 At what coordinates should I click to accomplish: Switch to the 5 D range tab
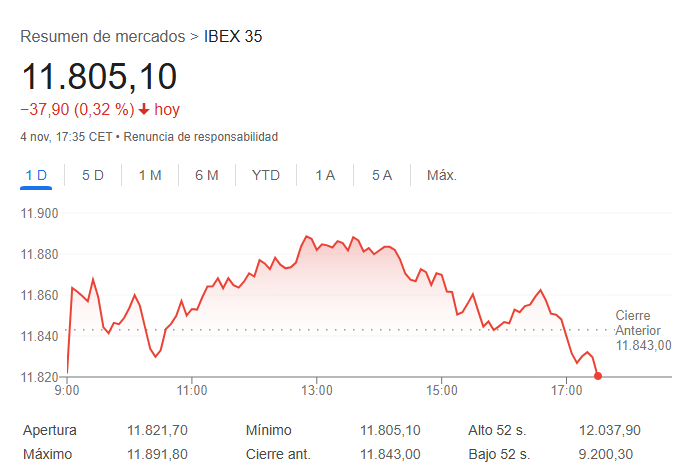pyautogui.click(x=93, y=175)
